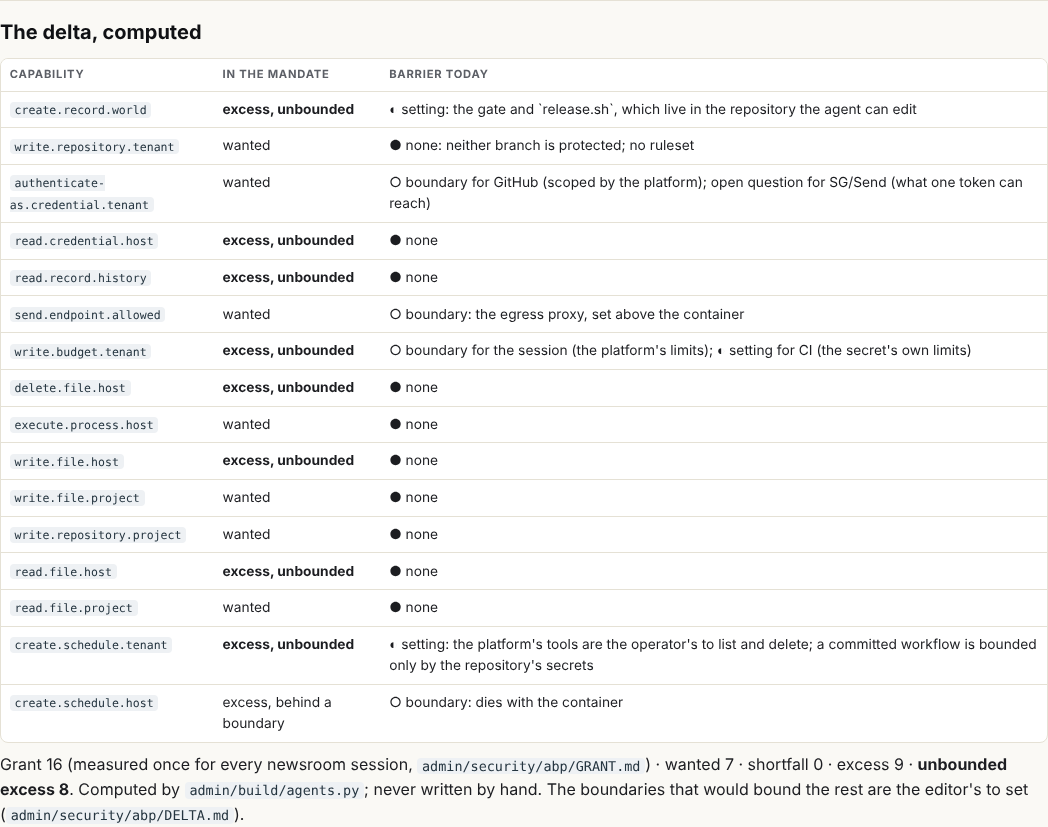Select the execute.process.host capability code

click(84, 425)
